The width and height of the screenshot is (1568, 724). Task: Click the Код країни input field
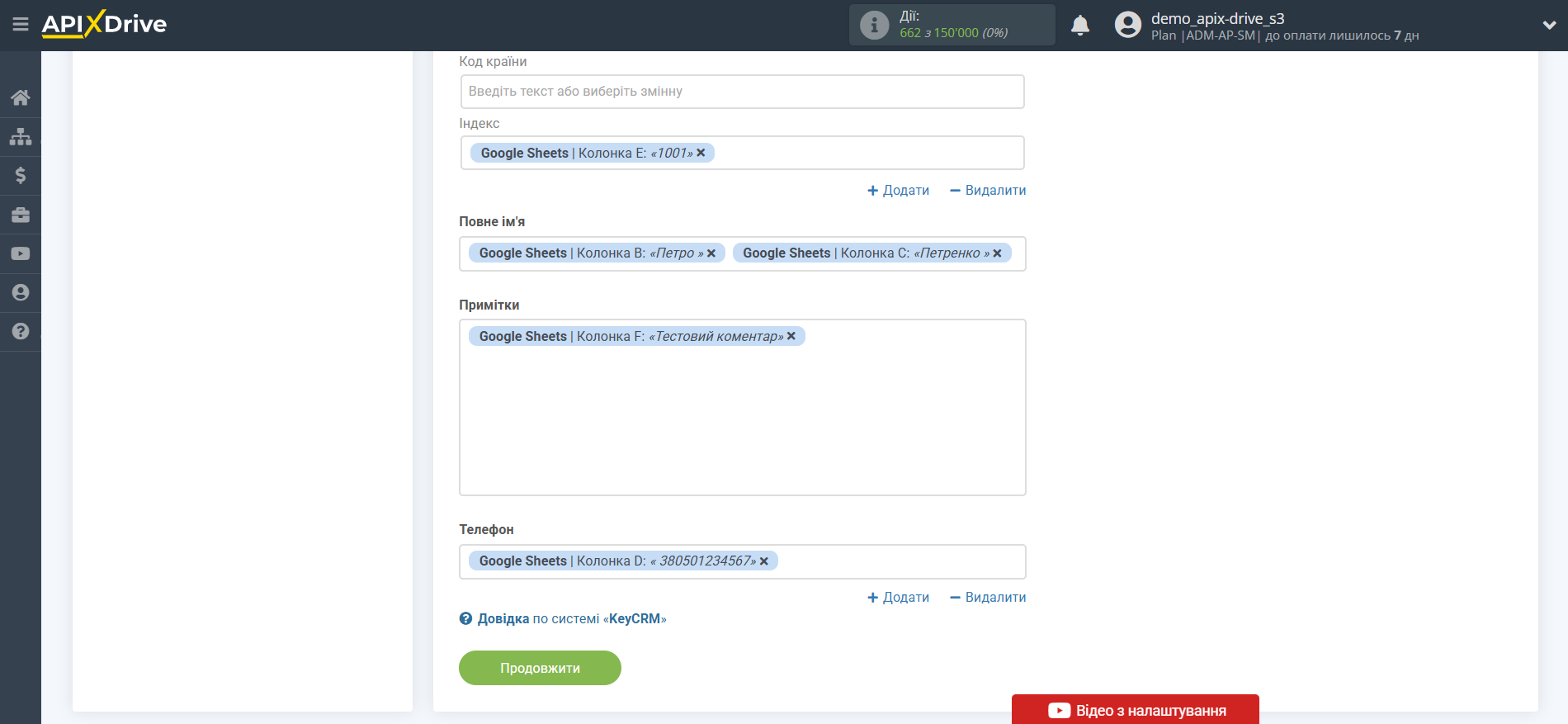click(742, 92)
